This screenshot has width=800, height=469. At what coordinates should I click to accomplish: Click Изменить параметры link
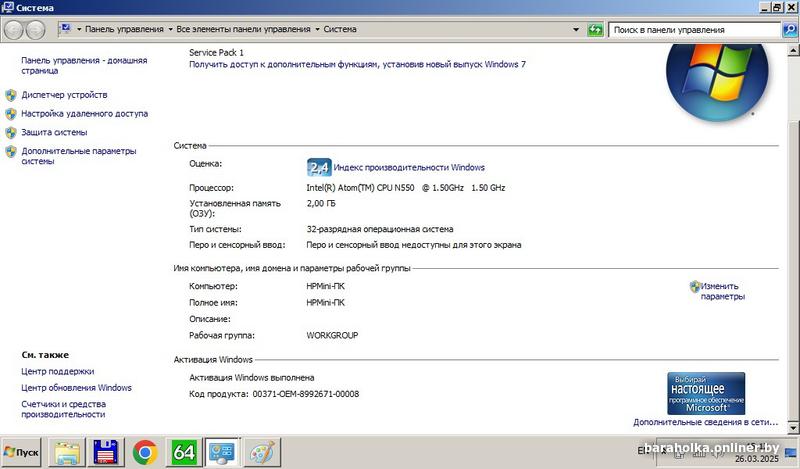722,291
